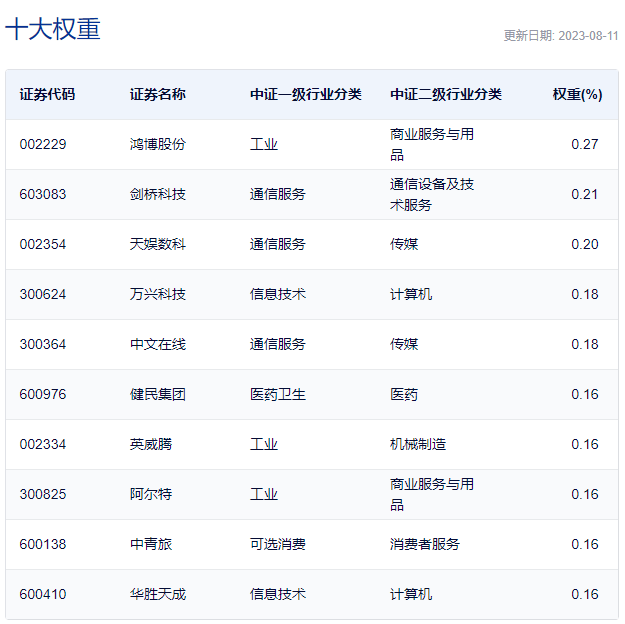Image resolution: width=625 pixels, height=624 pixels.
Task: Click the 机械制造 sub-industry cell
Action: click(418, 444)
